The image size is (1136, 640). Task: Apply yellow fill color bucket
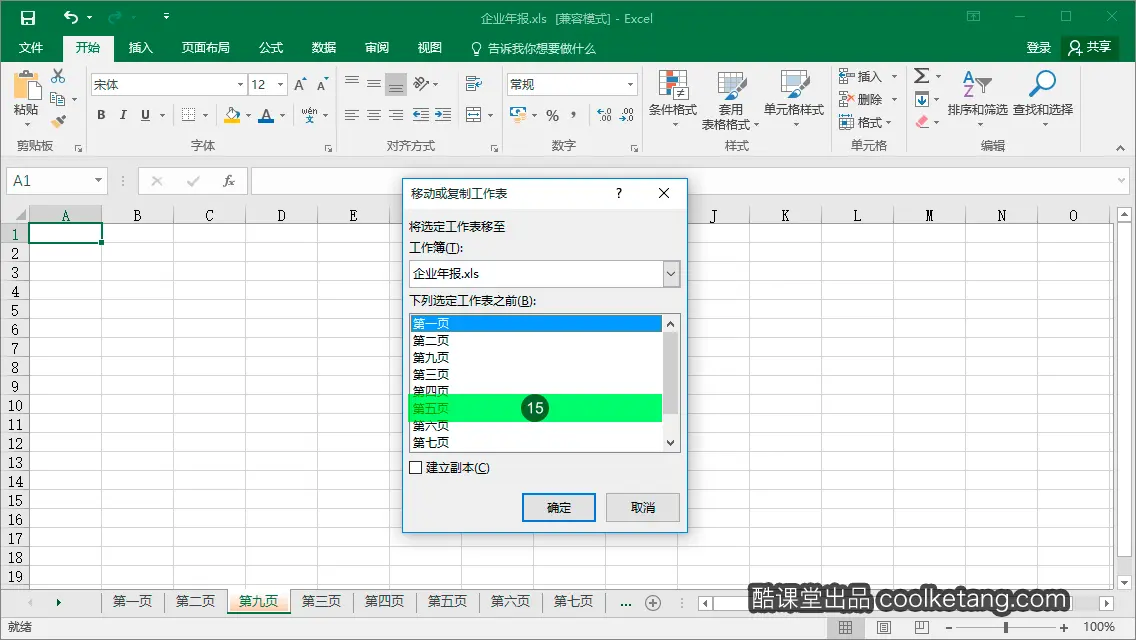(232, 115)
